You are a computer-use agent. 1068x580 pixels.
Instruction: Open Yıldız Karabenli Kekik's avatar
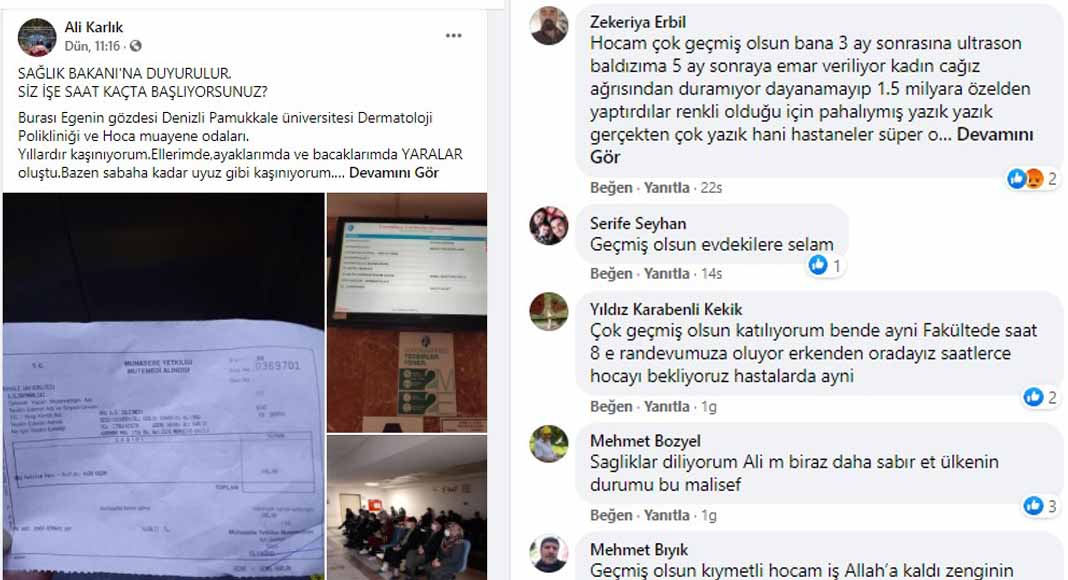(x=549, y=311)
